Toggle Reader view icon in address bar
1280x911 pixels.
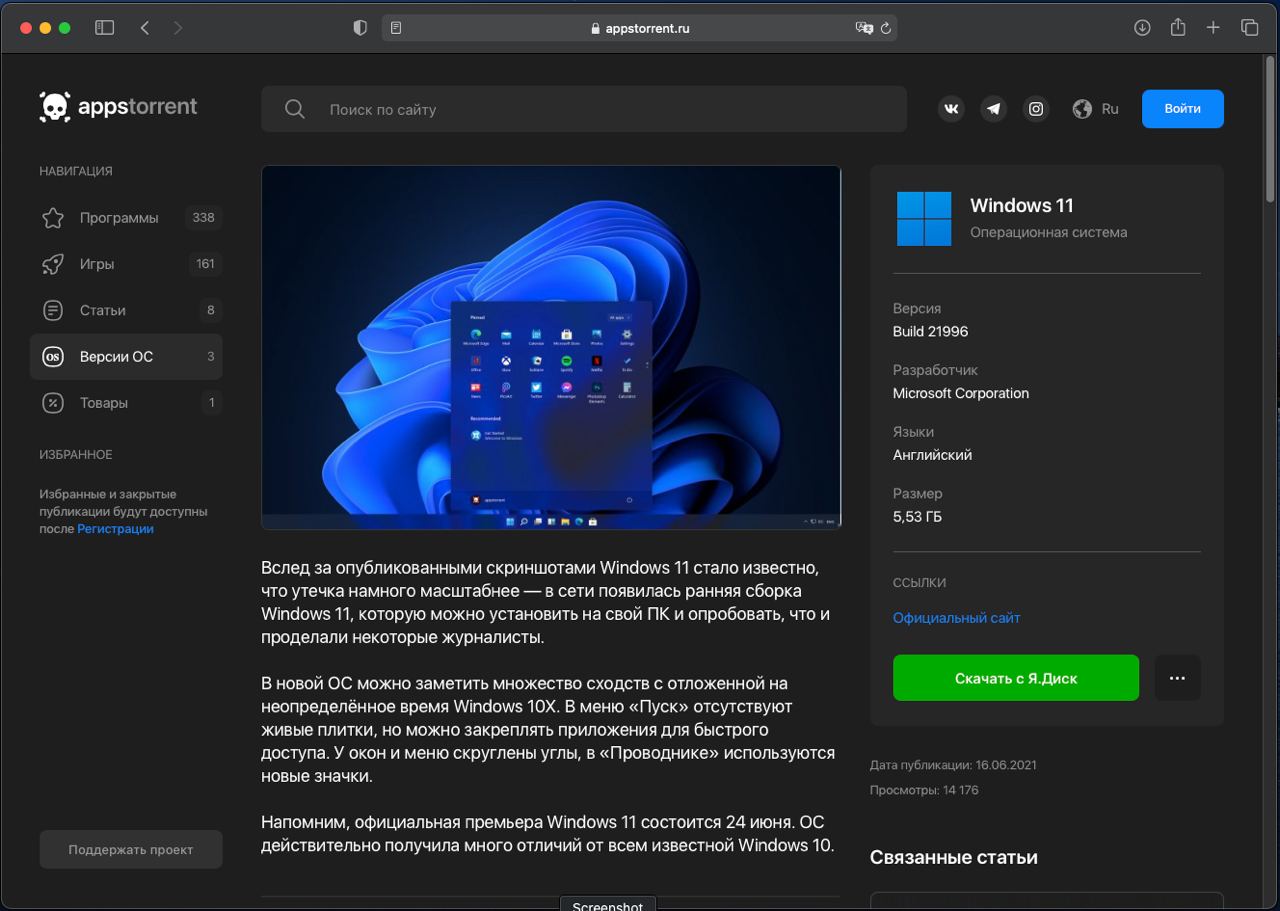tap(396, 28)
